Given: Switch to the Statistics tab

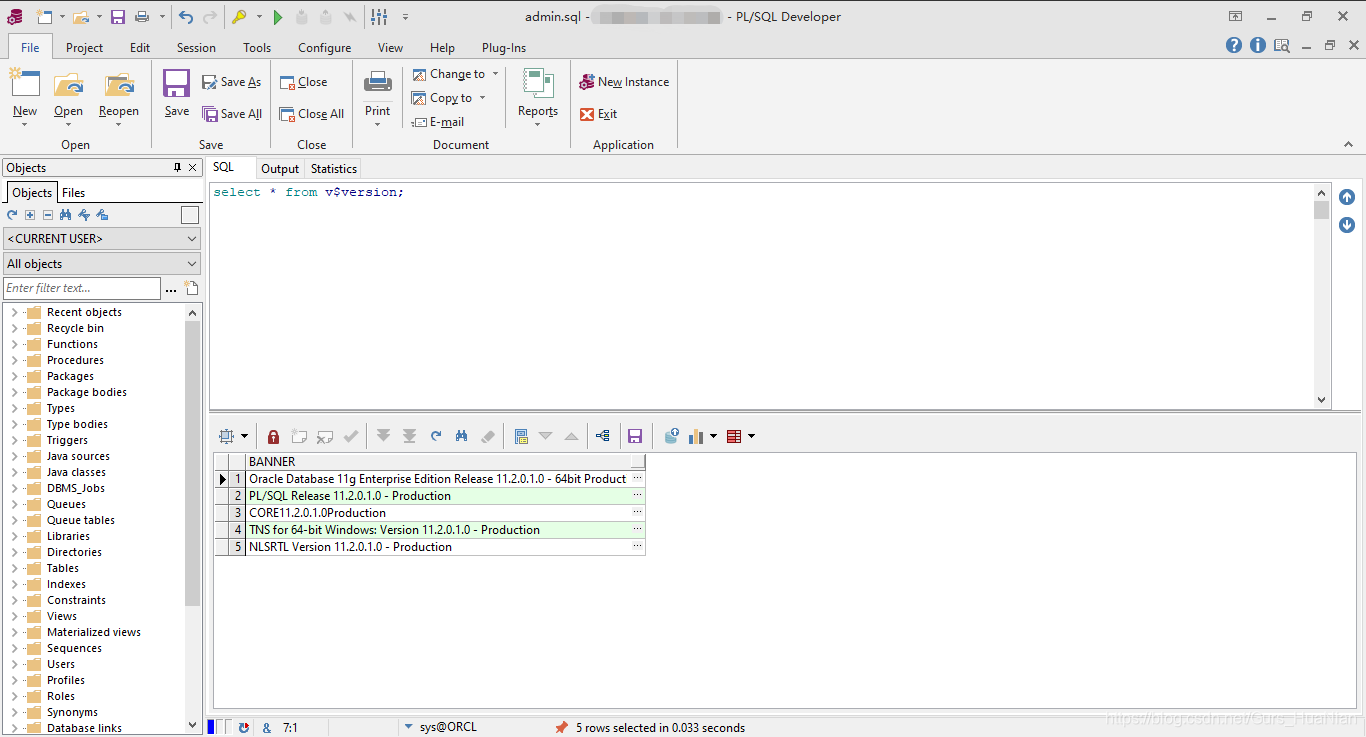Looking at the screenshot, I should (x=334, y=169).
